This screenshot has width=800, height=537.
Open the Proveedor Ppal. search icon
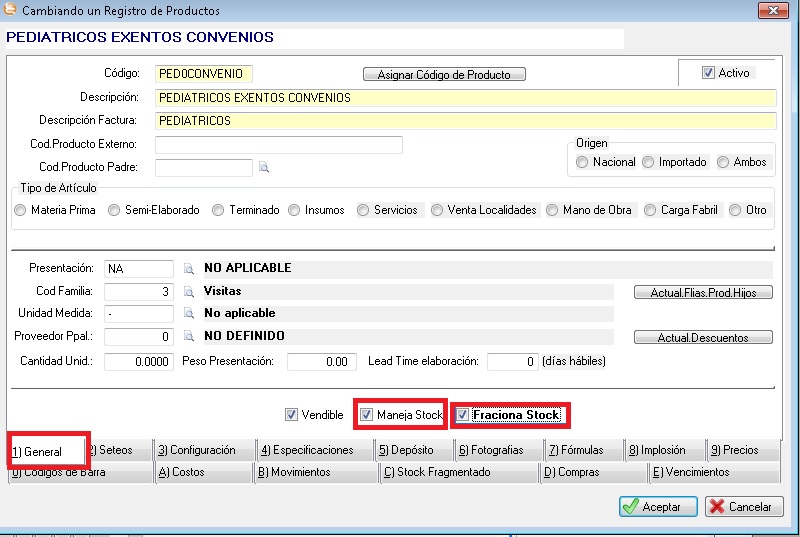[x=188, y=337]
